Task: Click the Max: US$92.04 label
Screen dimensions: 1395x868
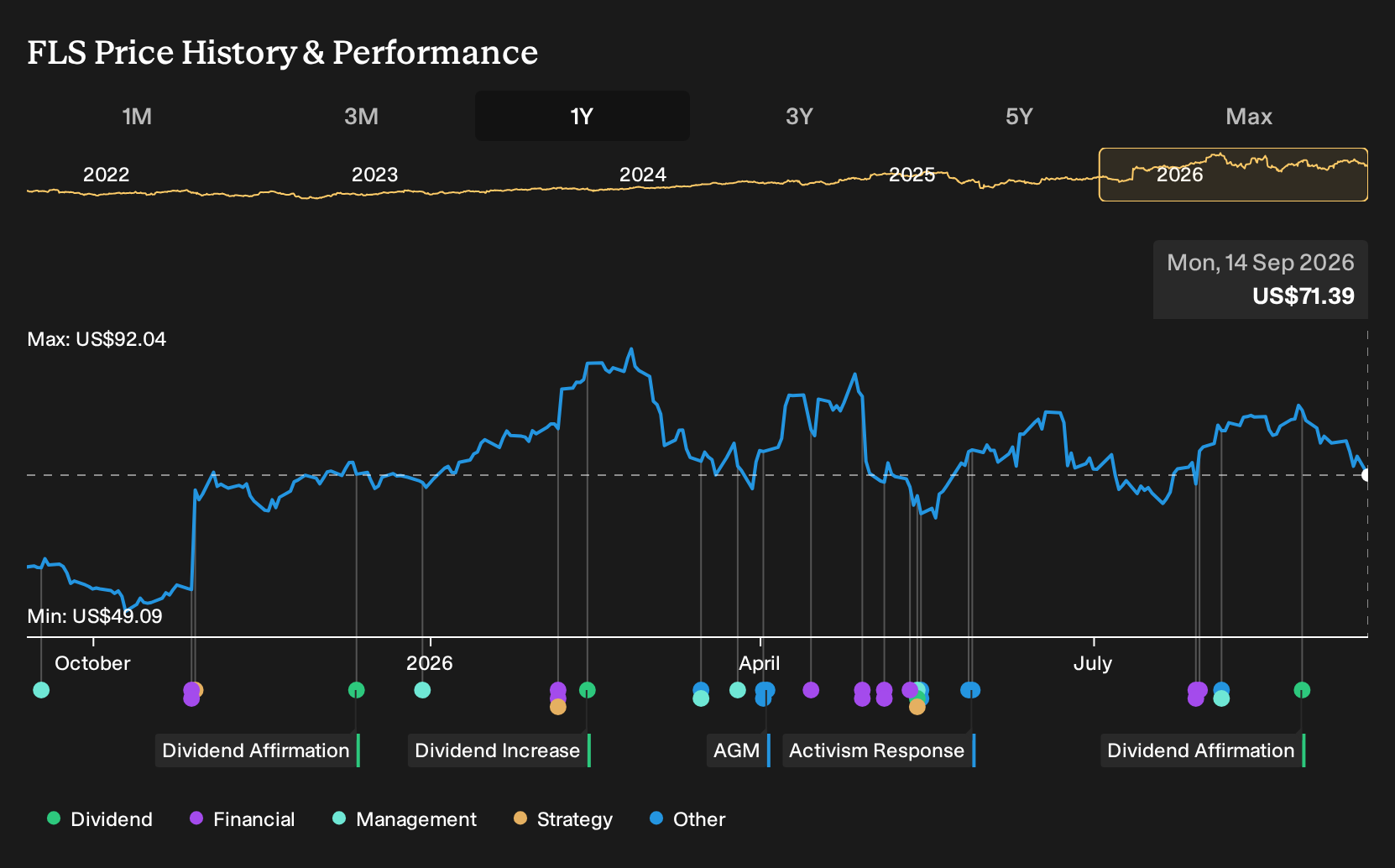Action: click(x=97, y=339)
